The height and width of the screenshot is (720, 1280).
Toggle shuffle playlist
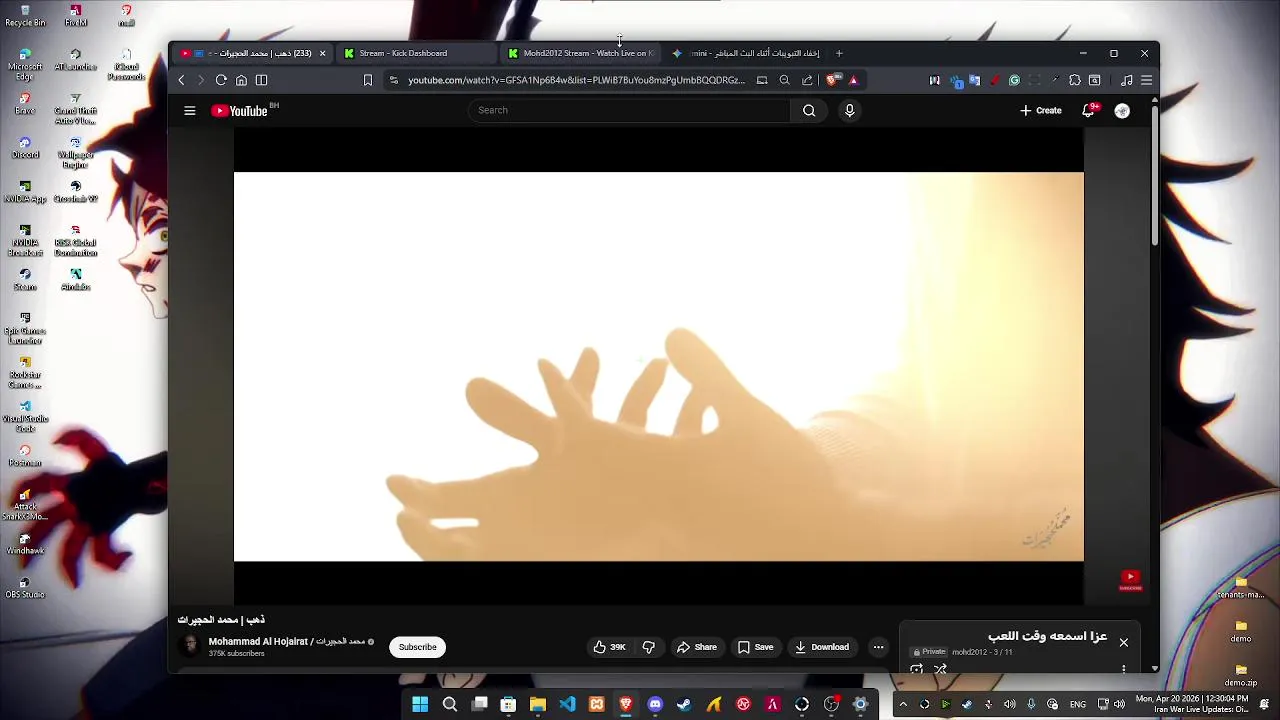(x=940, y=669)
